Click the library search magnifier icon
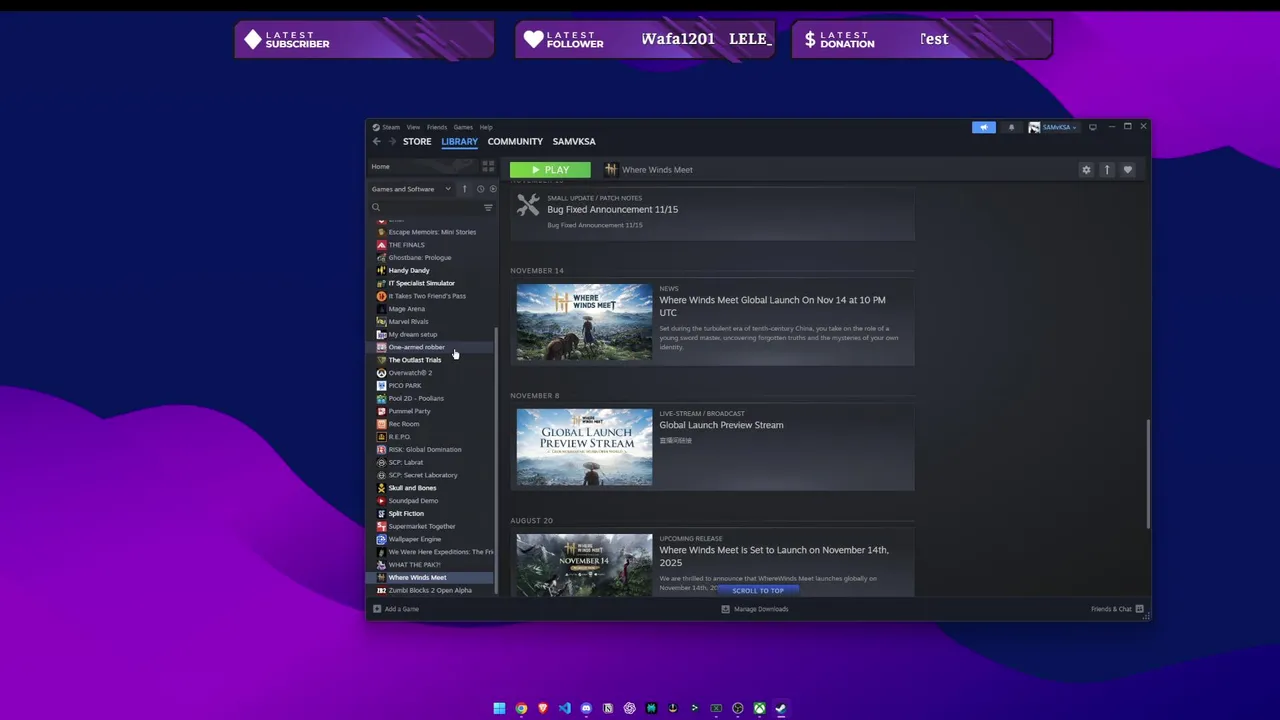The image size is (1280, 720). click(x=376, y=208)
